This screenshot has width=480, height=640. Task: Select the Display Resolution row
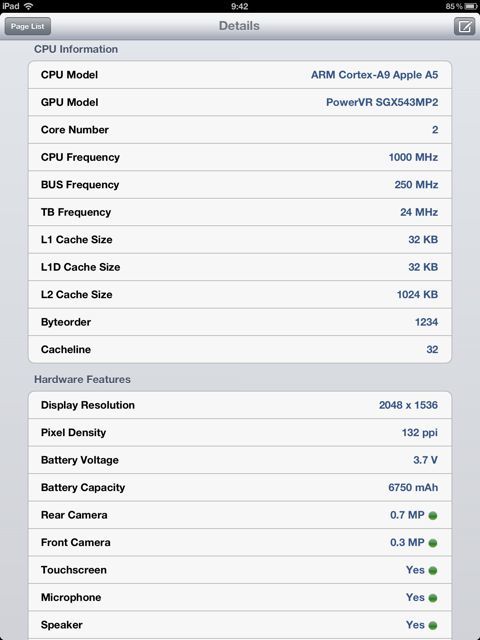click(240, 405)
